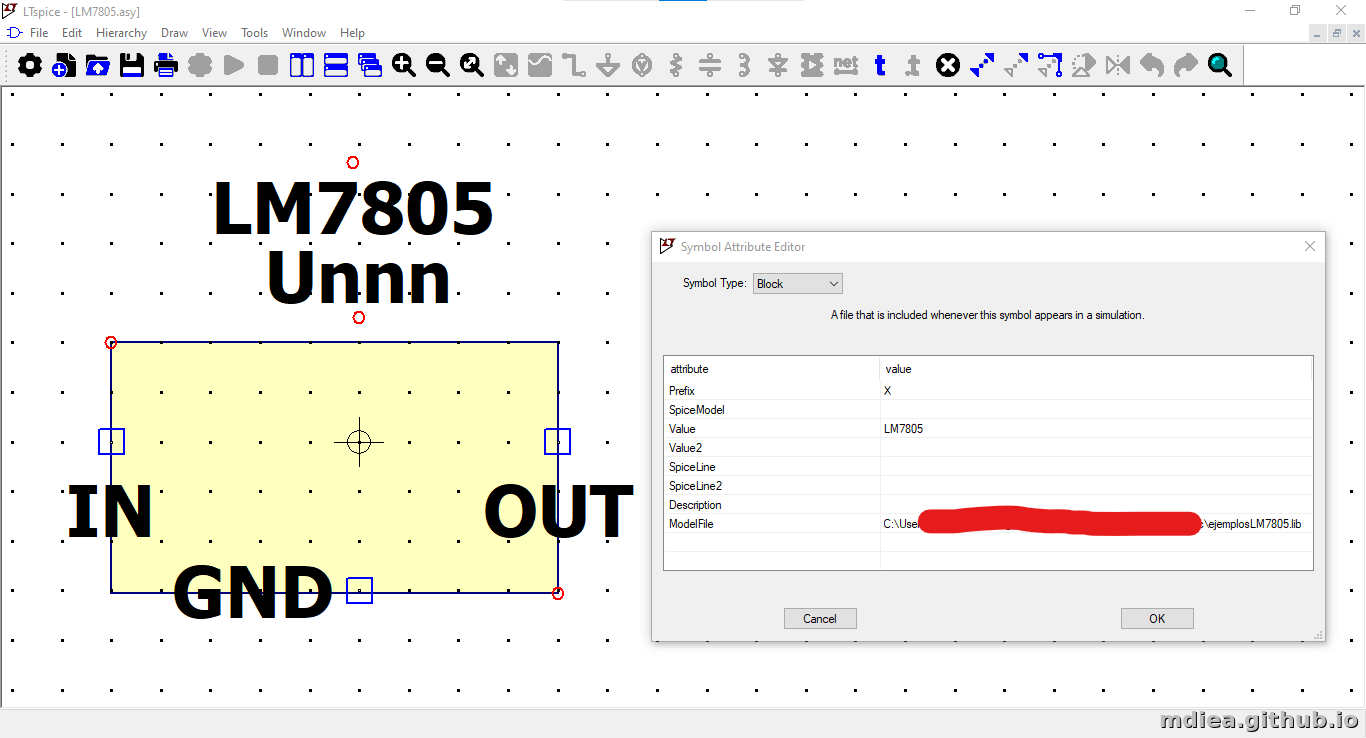Open the Help menu
This screenshot has height=738, width=1366.
(x=352, y=33)
